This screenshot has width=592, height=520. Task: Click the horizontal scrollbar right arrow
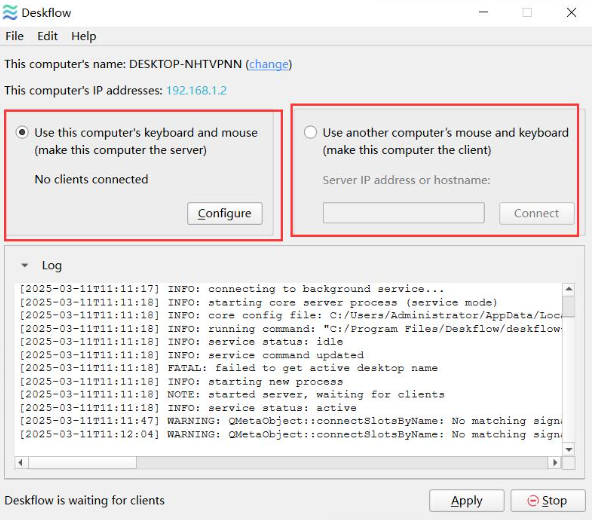(555, 463)
